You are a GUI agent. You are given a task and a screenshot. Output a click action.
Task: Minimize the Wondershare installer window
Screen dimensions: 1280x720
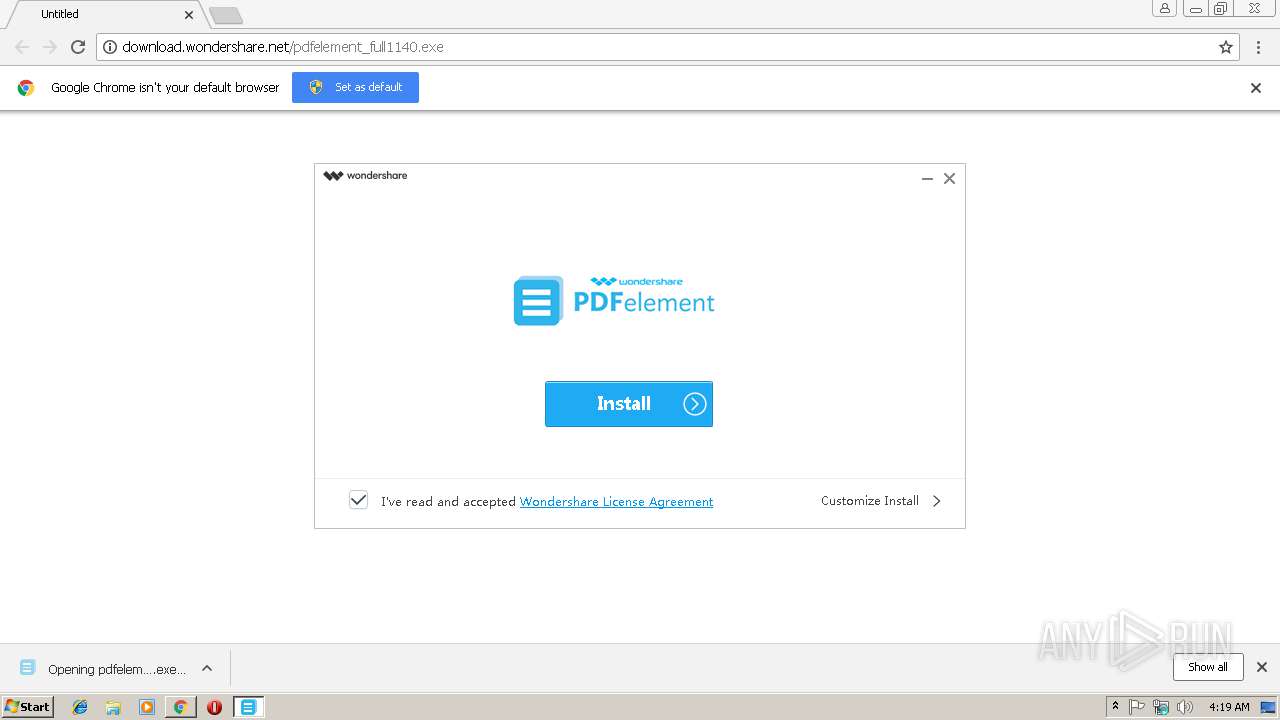927,179
